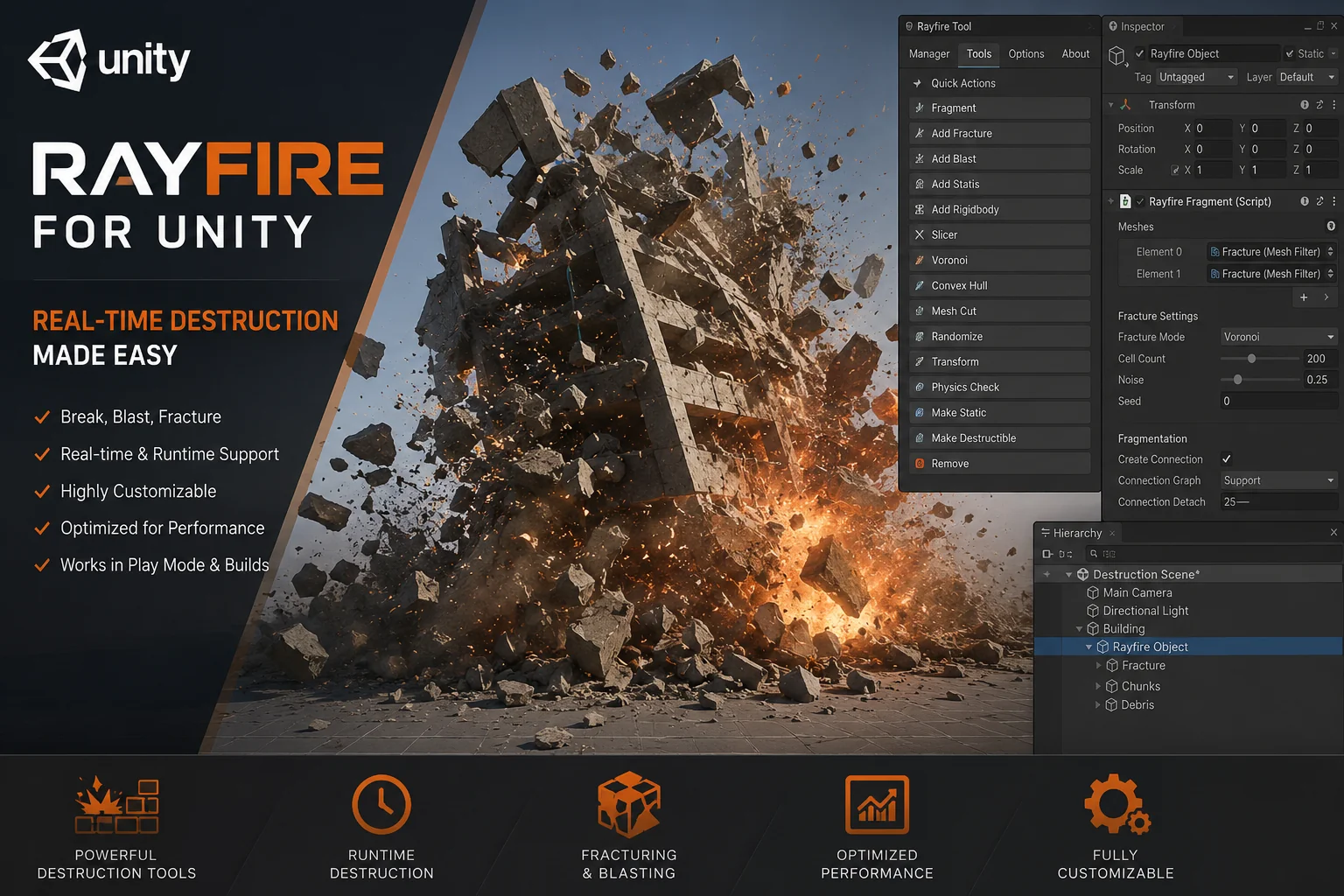Click the Connection Detach value field

1279,501
